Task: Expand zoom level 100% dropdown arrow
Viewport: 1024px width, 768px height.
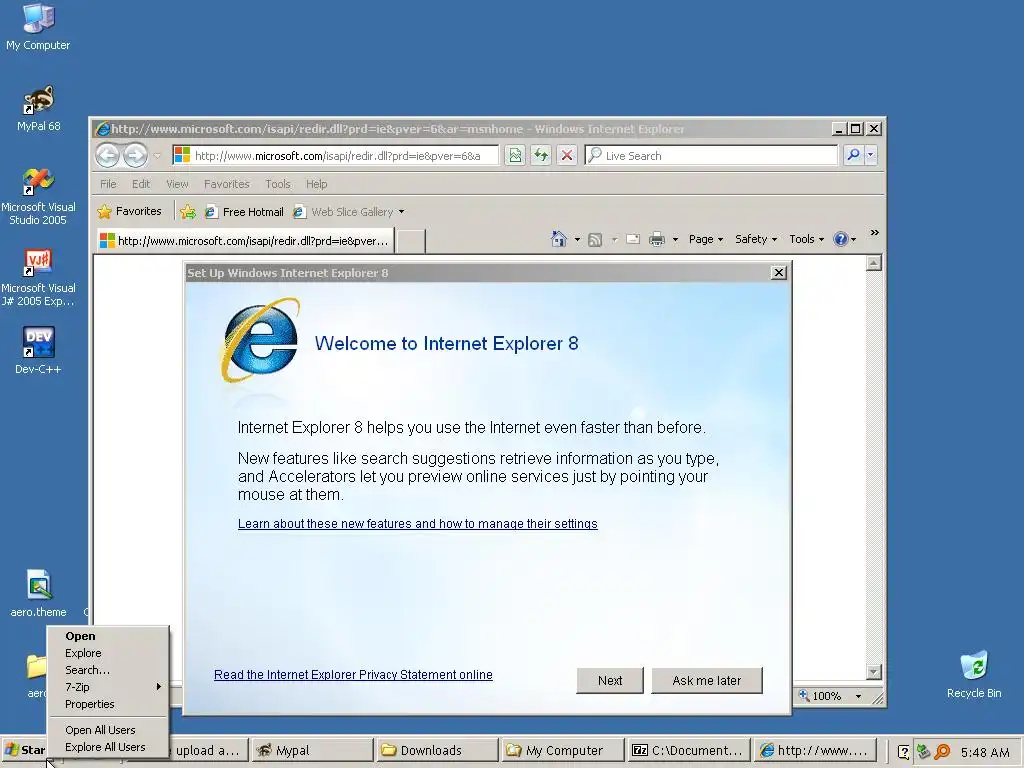Action: pyautogui.click(x=858, y=696)
